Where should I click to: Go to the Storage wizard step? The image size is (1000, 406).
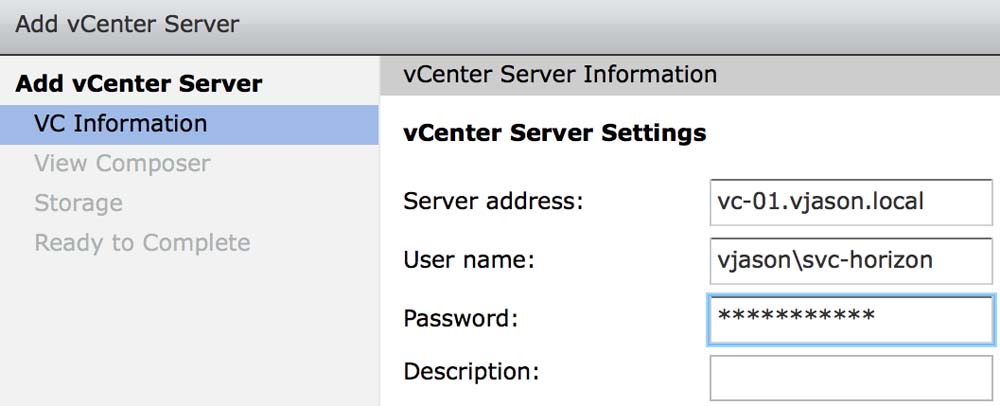coord(78,204)
